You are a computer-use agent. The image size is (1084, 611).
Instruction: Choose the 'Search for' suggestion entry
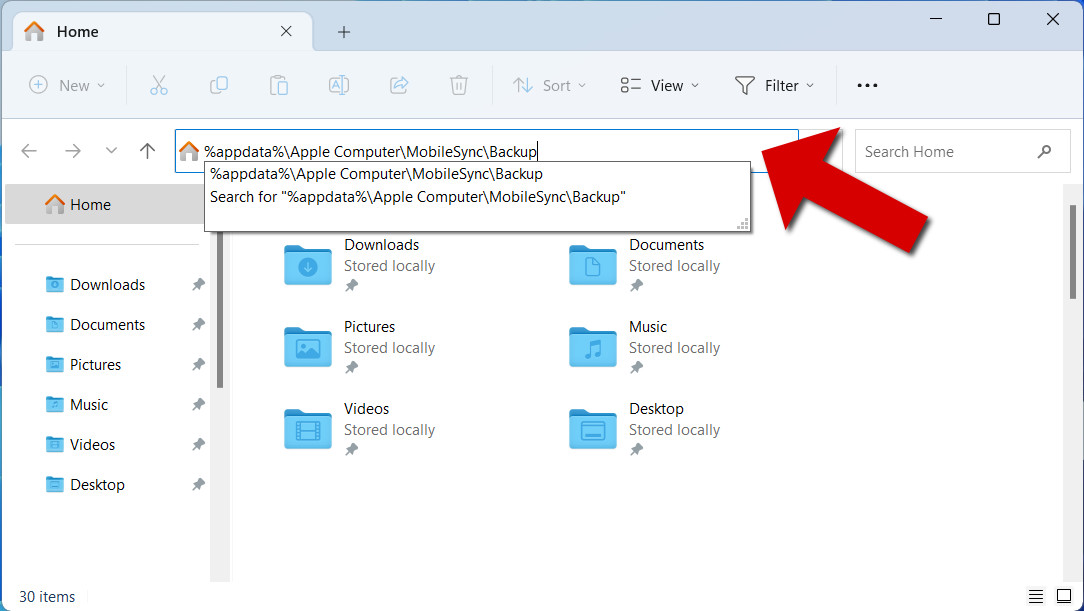tap(477, 197)
